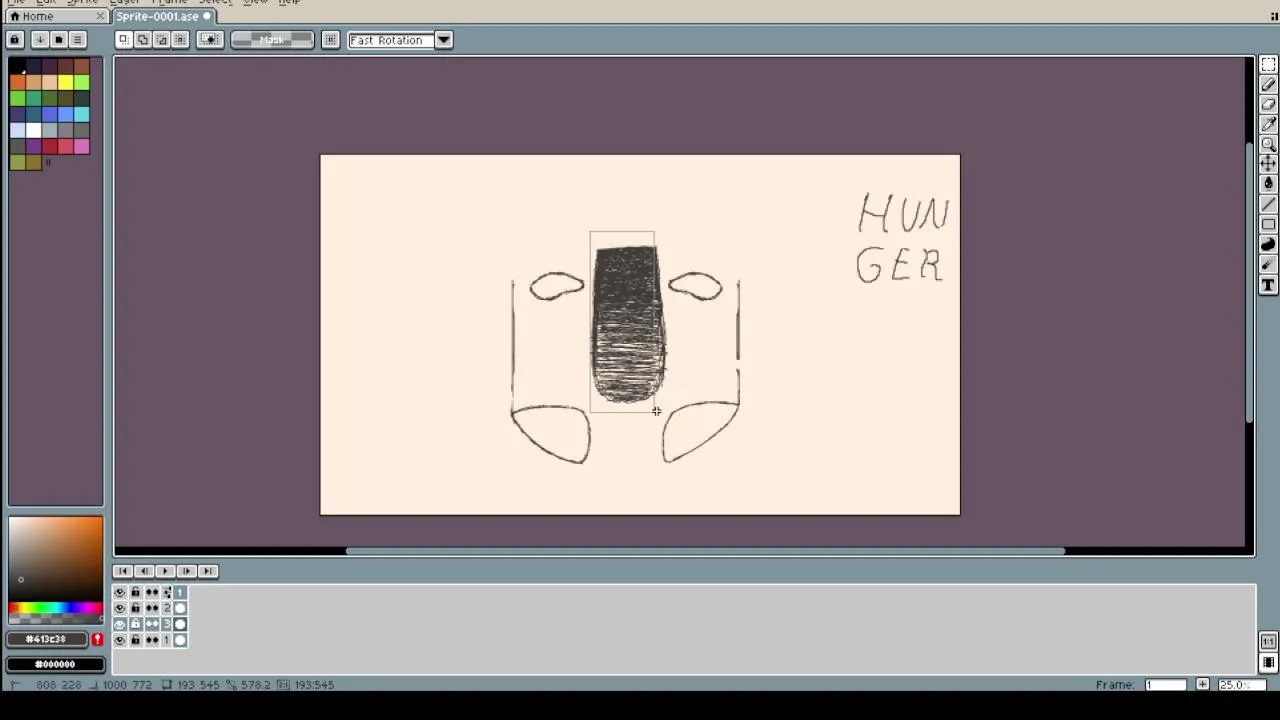This screenshot has height=720, width=1280.
Task: Choose Subtract from selection mode icon
Action: click(162, 40)
